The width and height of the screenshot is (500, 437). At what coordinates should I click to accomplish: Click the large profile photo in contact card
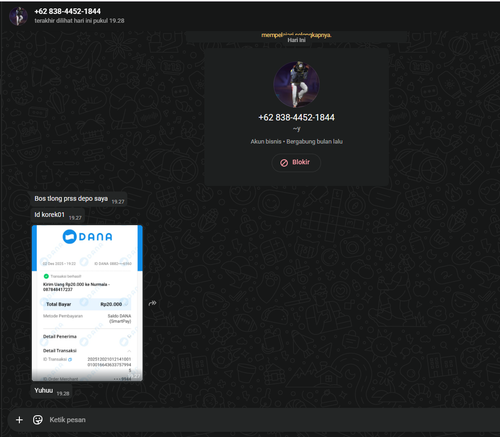pyautogui.click(x=296, y=84)
